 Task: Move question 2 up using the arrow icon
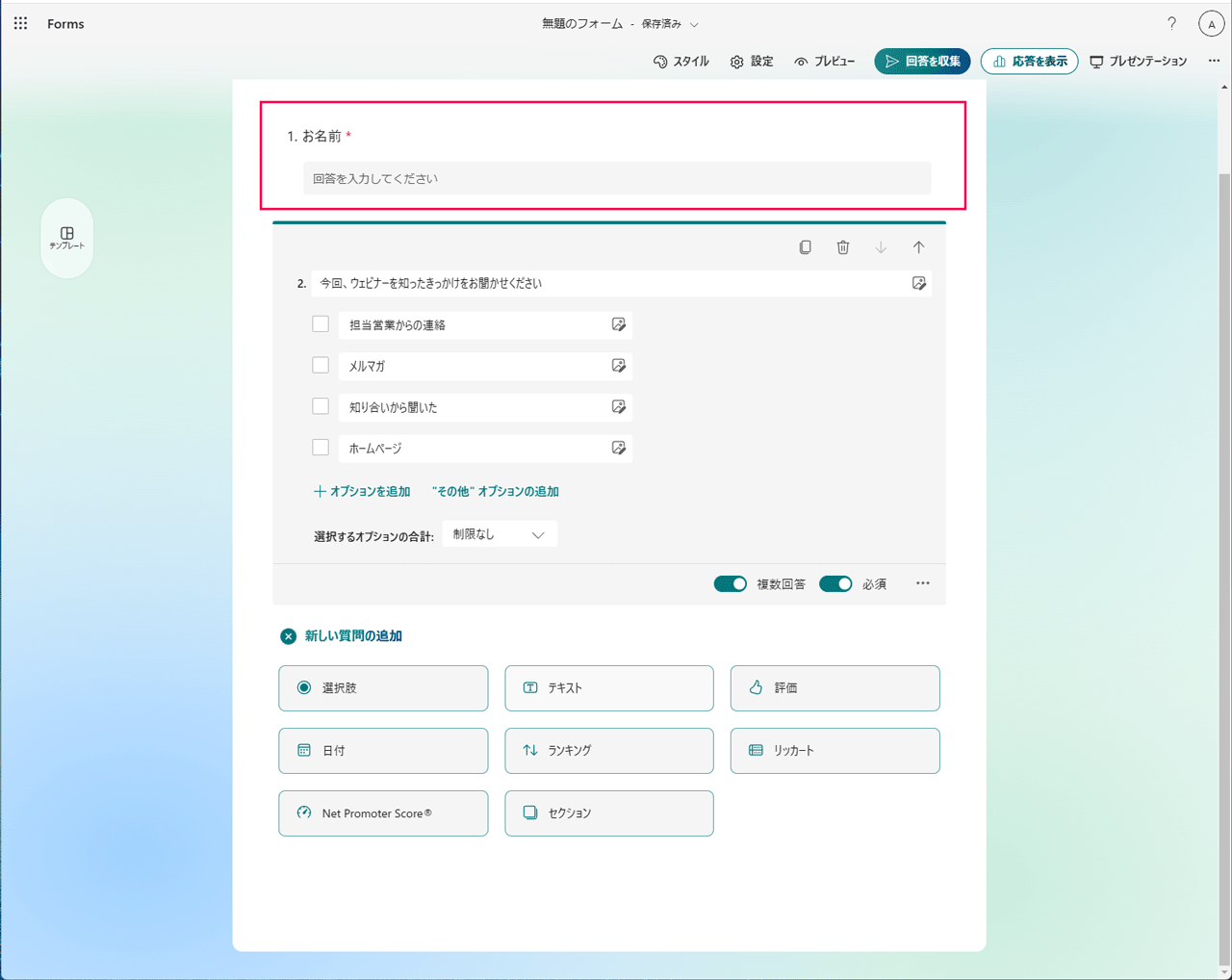919,247
